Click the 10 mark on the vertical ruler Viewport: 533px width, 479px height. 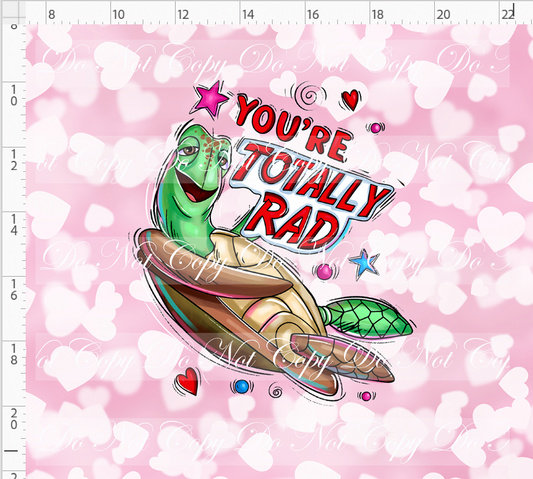14,96
